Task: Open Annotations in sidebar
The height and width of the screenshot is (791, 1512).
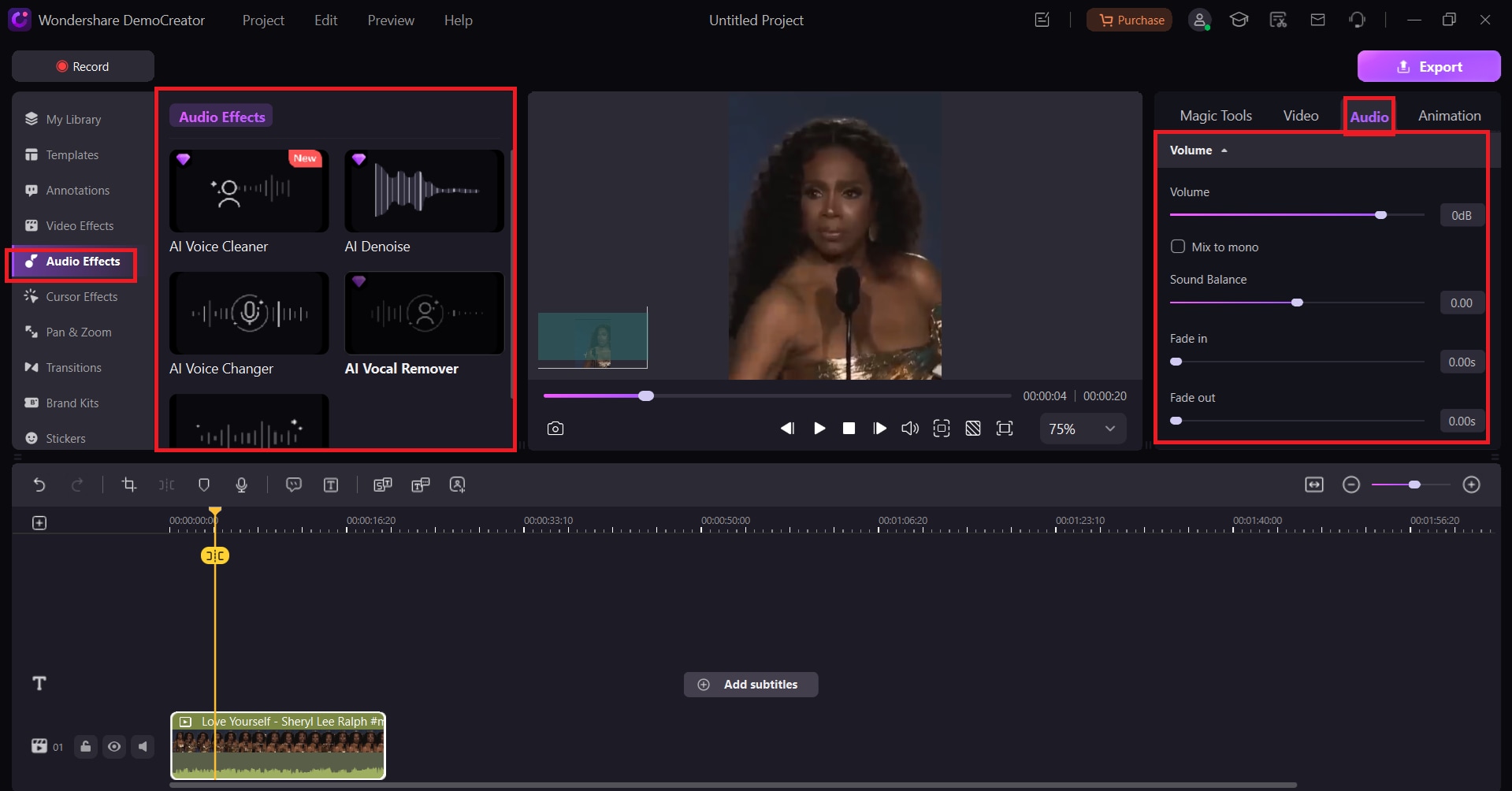Action: 77,191
